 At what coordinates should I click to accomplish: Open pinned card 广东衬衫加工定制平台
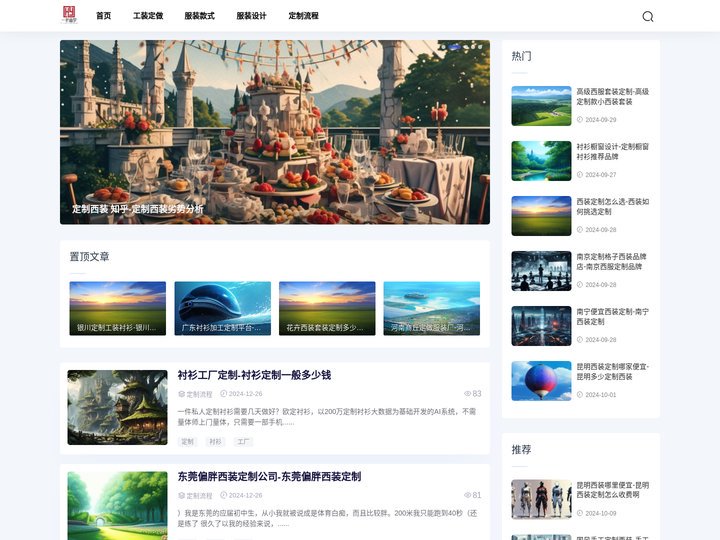pos(222,308)
